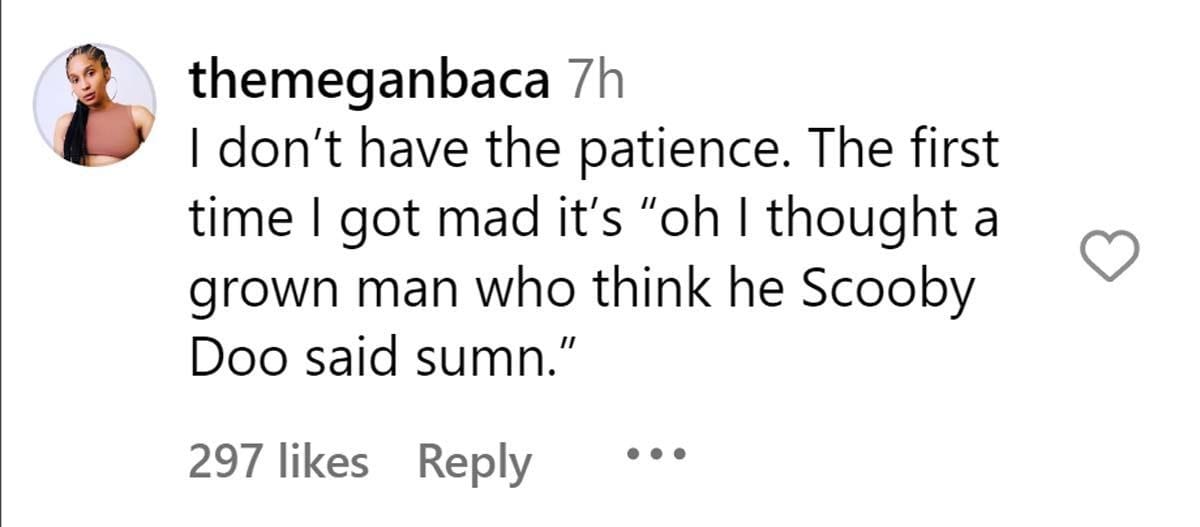
Task: Like the comment with the heart icon
Action: (x=1111, y=256)
